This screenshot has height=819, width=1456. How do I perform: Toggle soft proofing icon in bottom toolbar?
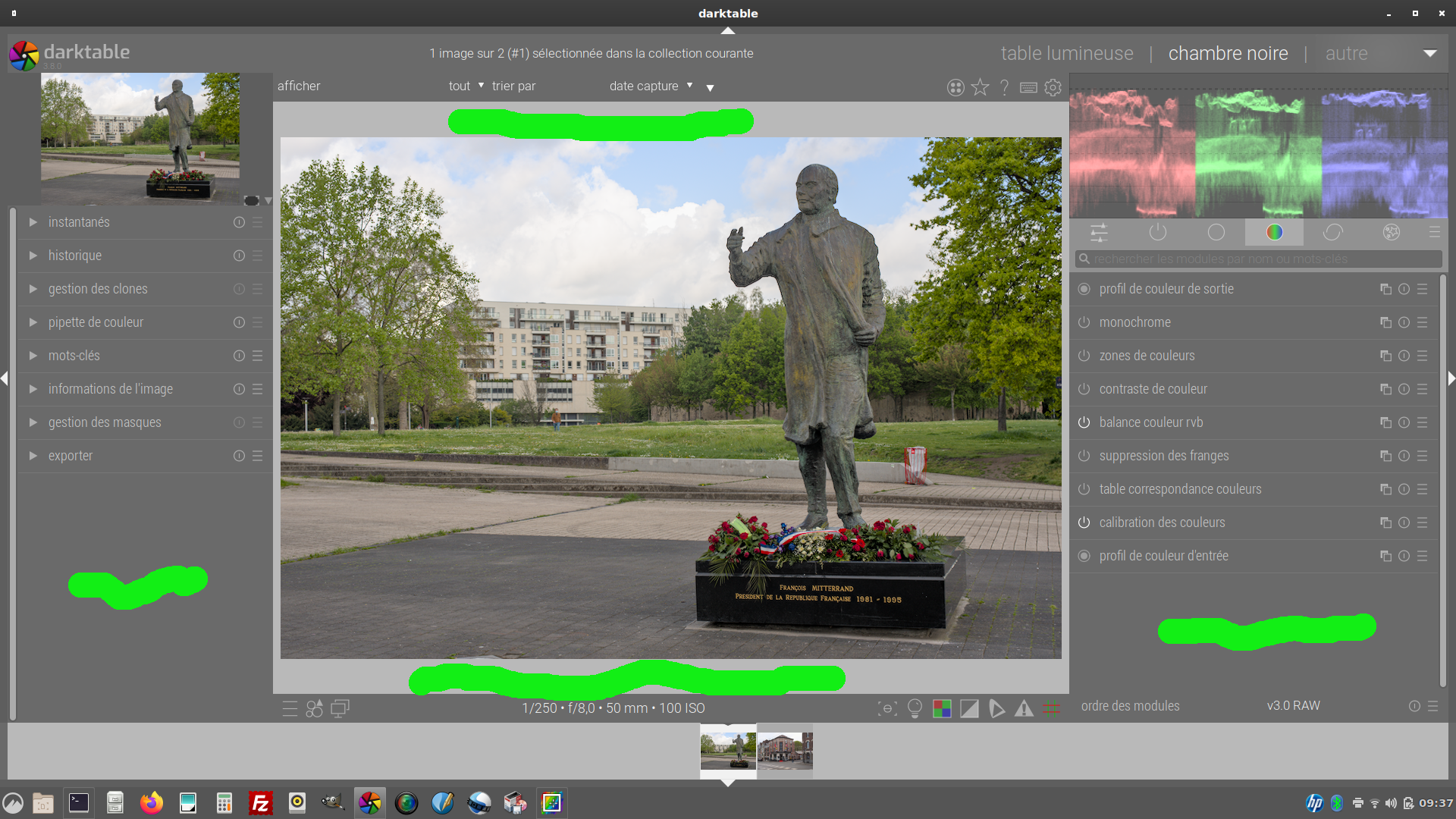[x=996, y=708]
